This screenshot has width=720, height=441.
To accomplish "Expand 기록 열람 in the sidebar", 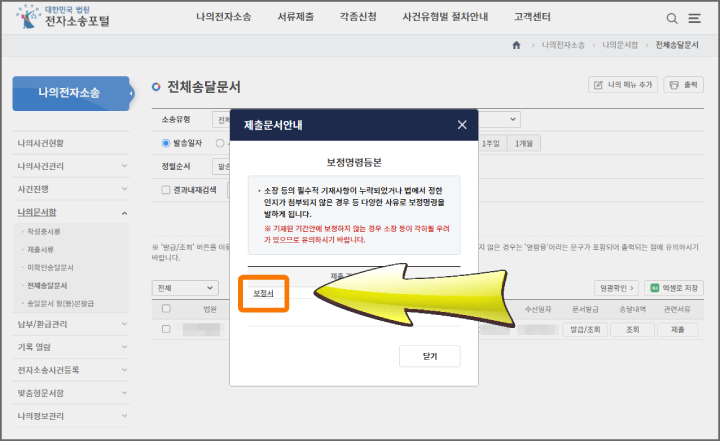I will click(73, 347).
